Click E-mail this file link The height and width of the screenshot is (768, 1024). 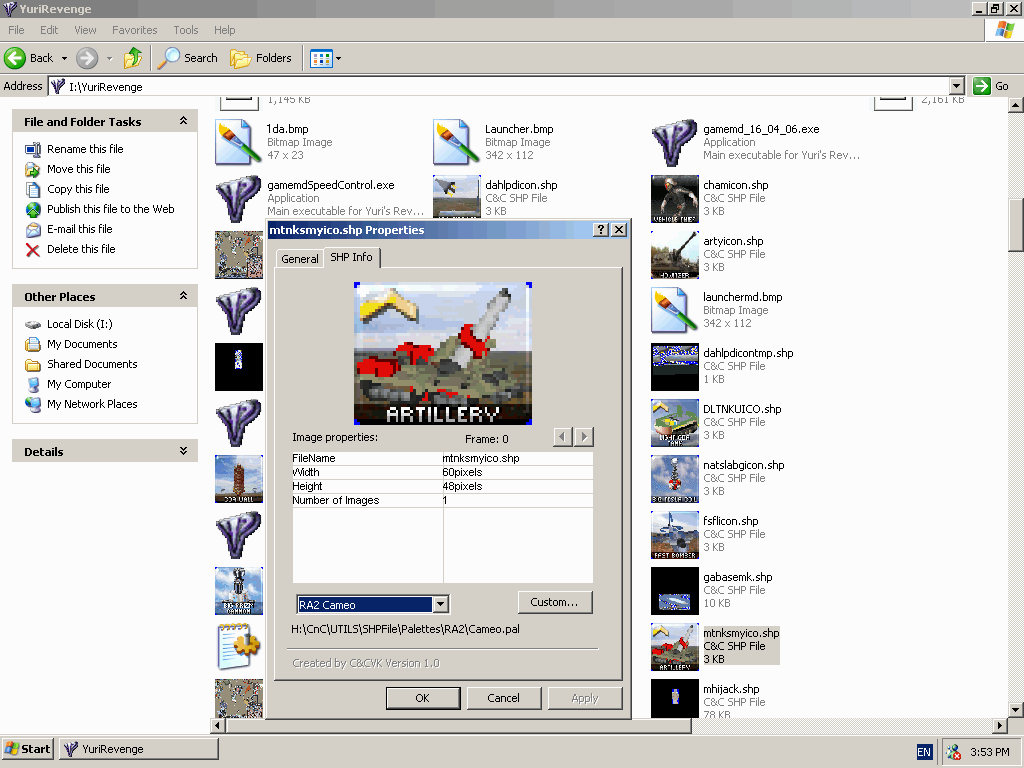coord(80,229)
